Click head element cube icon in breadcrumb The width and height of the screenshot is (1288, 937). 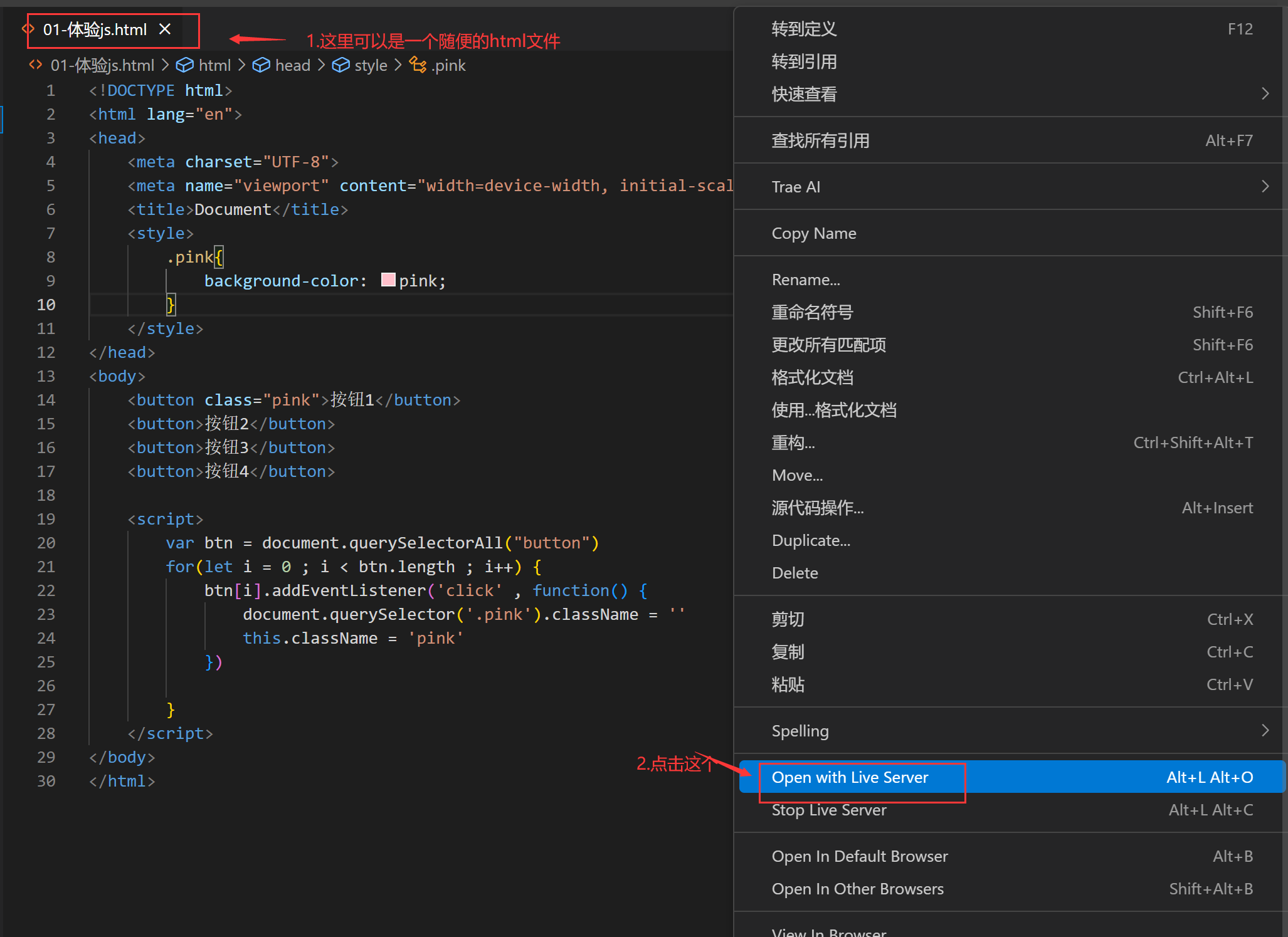click(x=261, y=65)
